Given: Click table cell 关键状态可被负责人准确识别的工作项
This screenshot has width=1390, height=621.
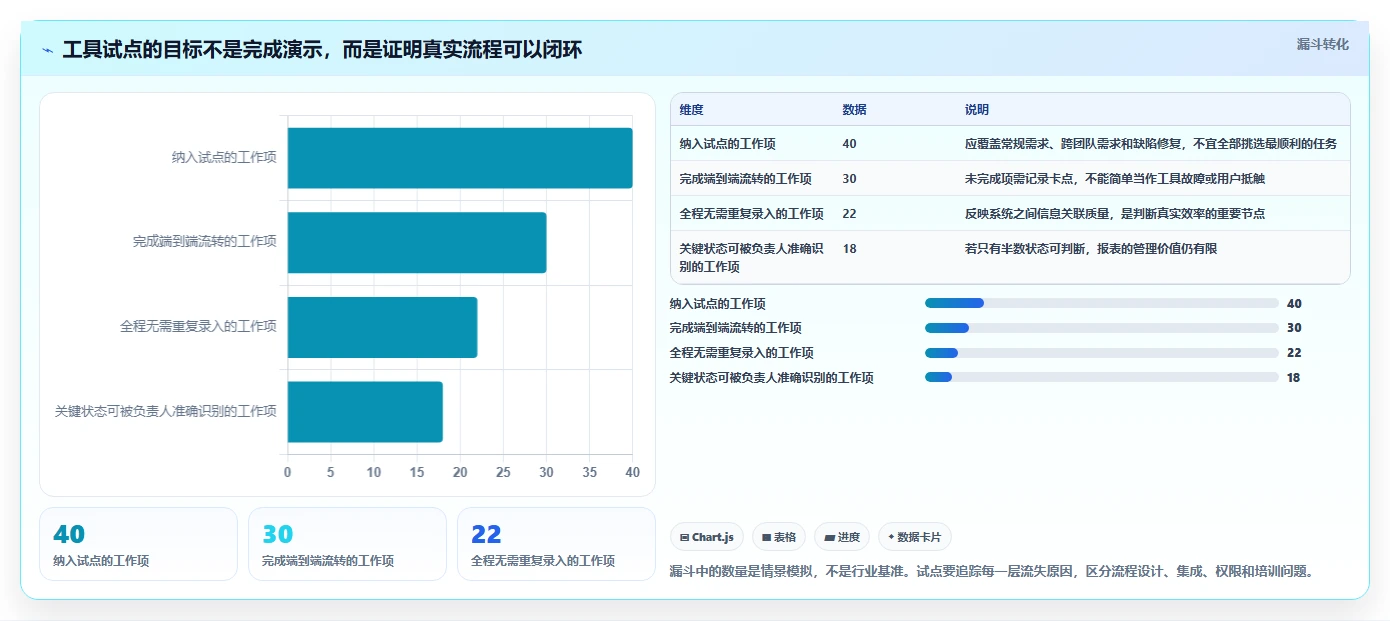Looking at the screenshot, I should 751,258.
